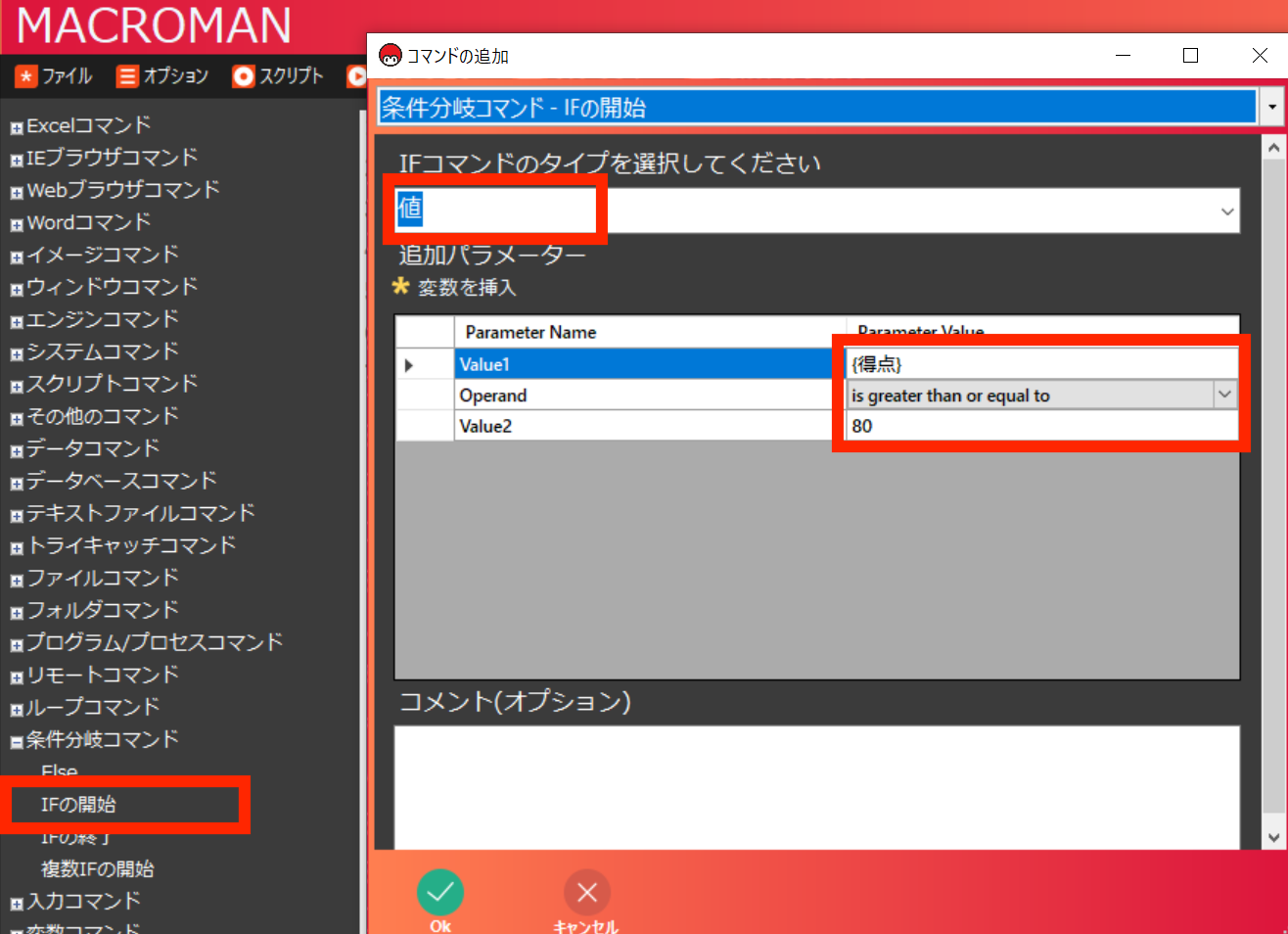Select エンジンコマンド in the command tree
Screen dimensions: 1288x934
point(103,319)
